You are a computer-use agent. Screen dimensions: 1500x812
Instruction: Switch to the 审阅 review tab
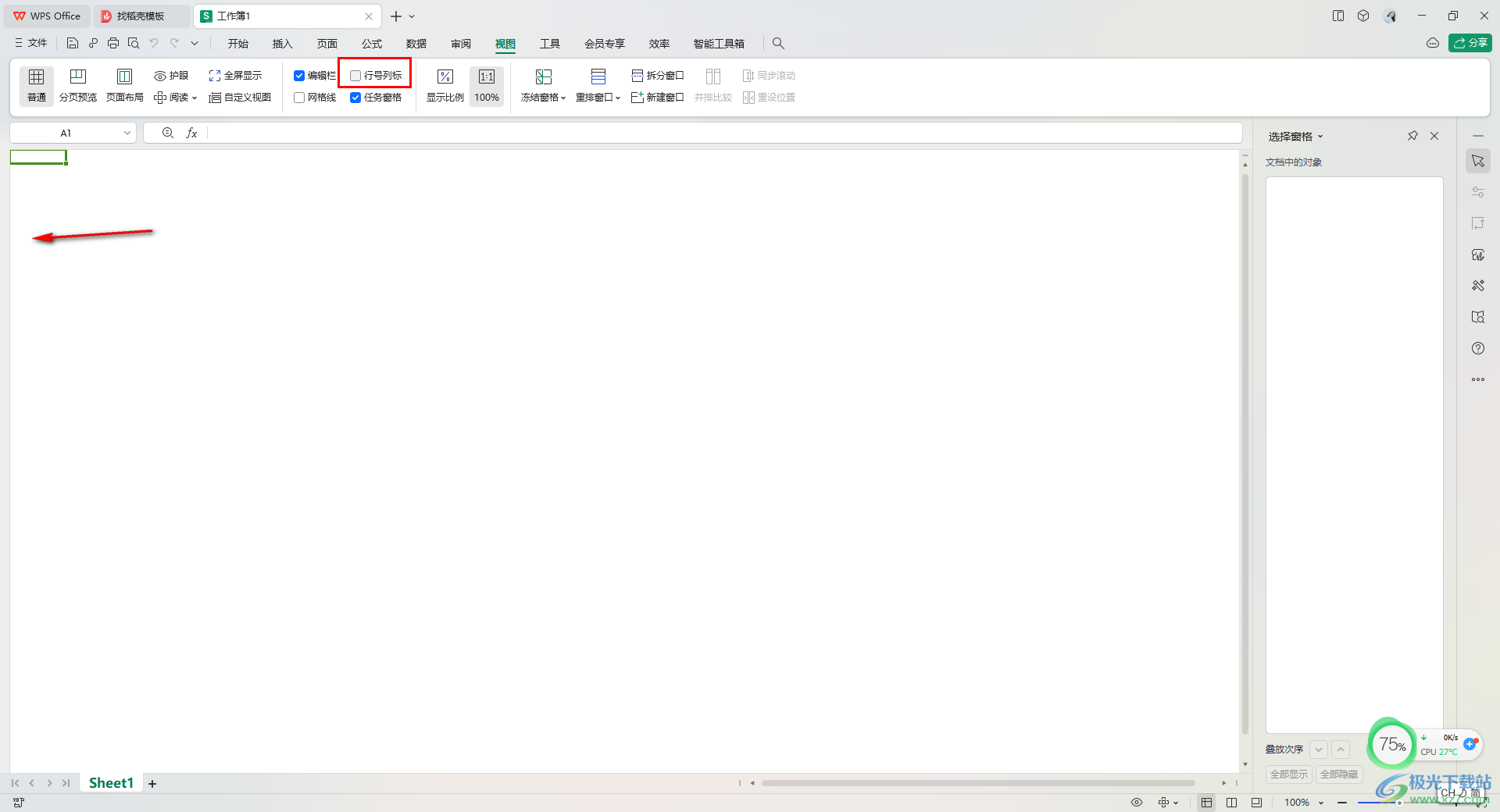tap(461, 44)
